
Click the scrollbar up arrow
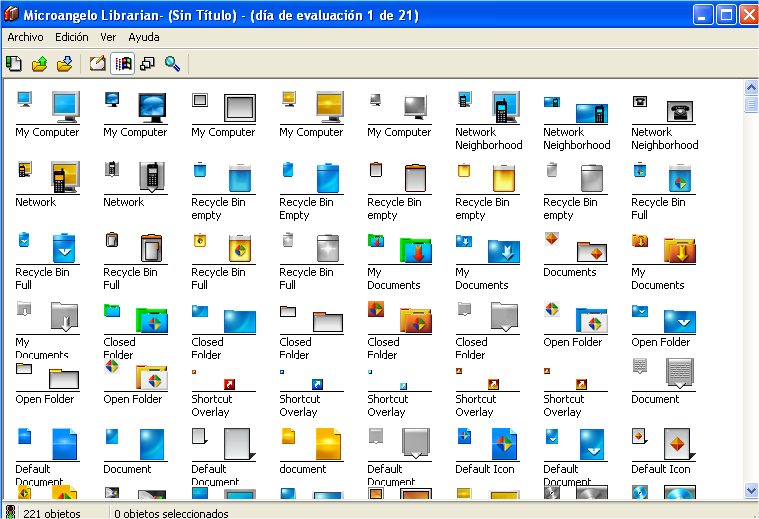pos(751,88)
